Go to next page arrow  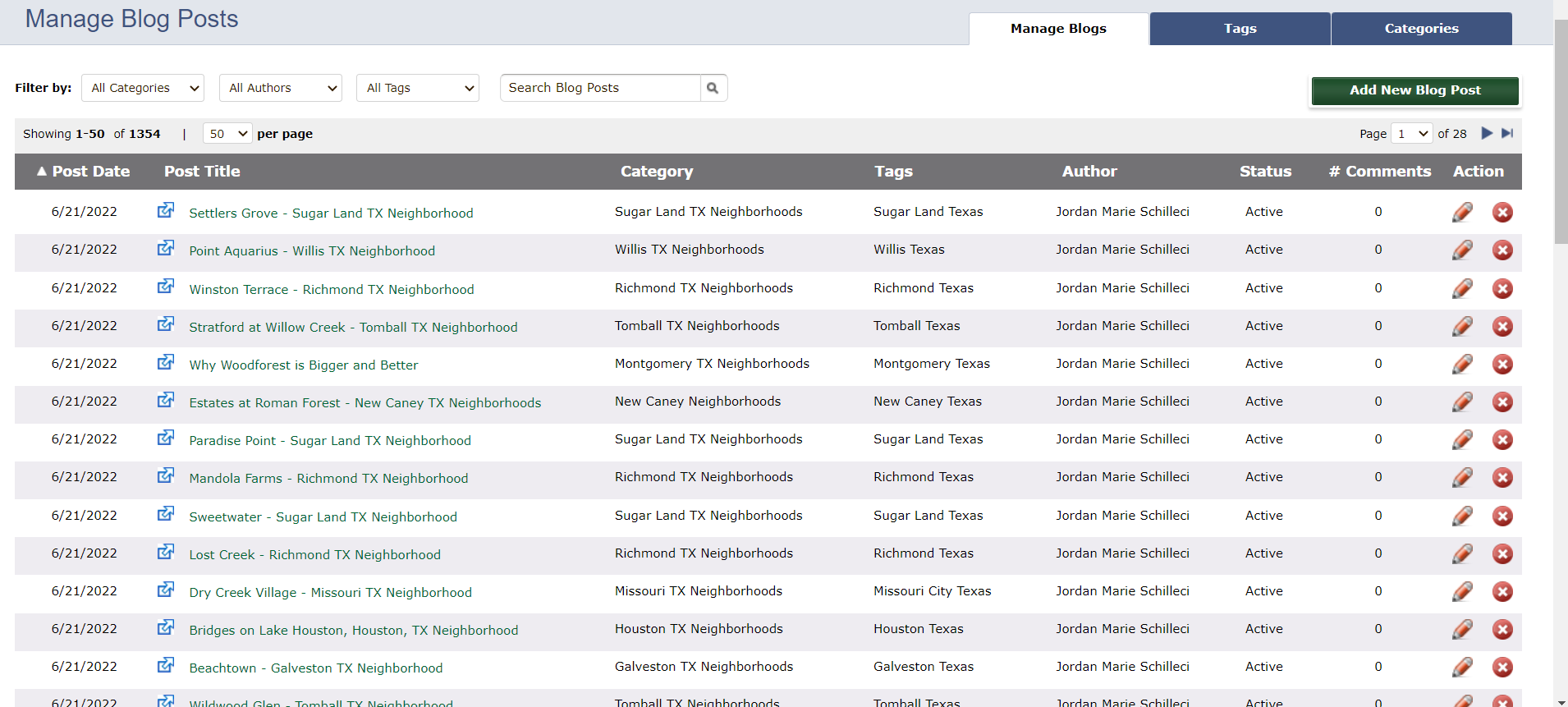coord(1487,133)
